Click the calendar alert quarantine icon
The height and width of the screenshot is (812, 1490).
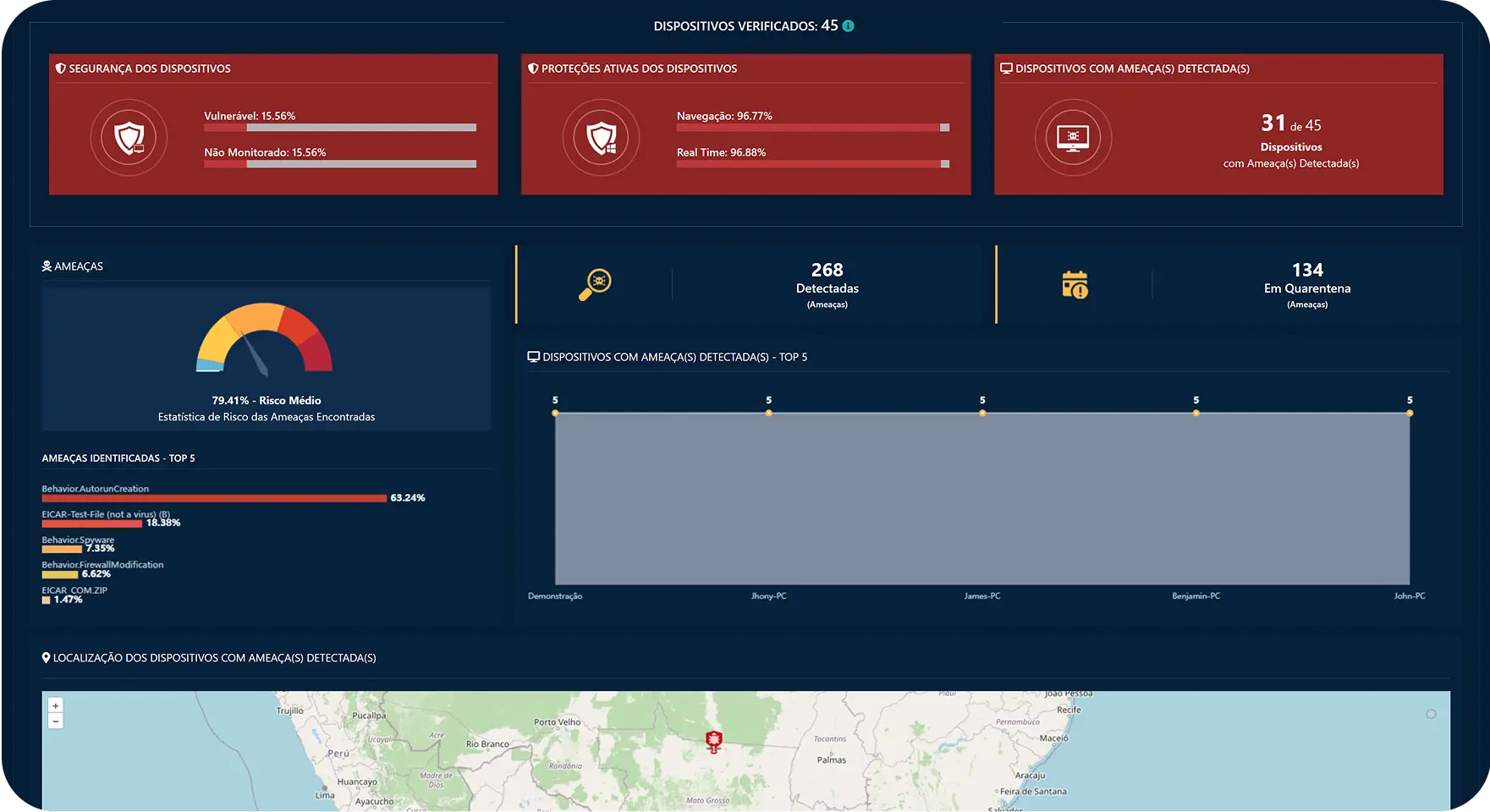[1075, 284]
